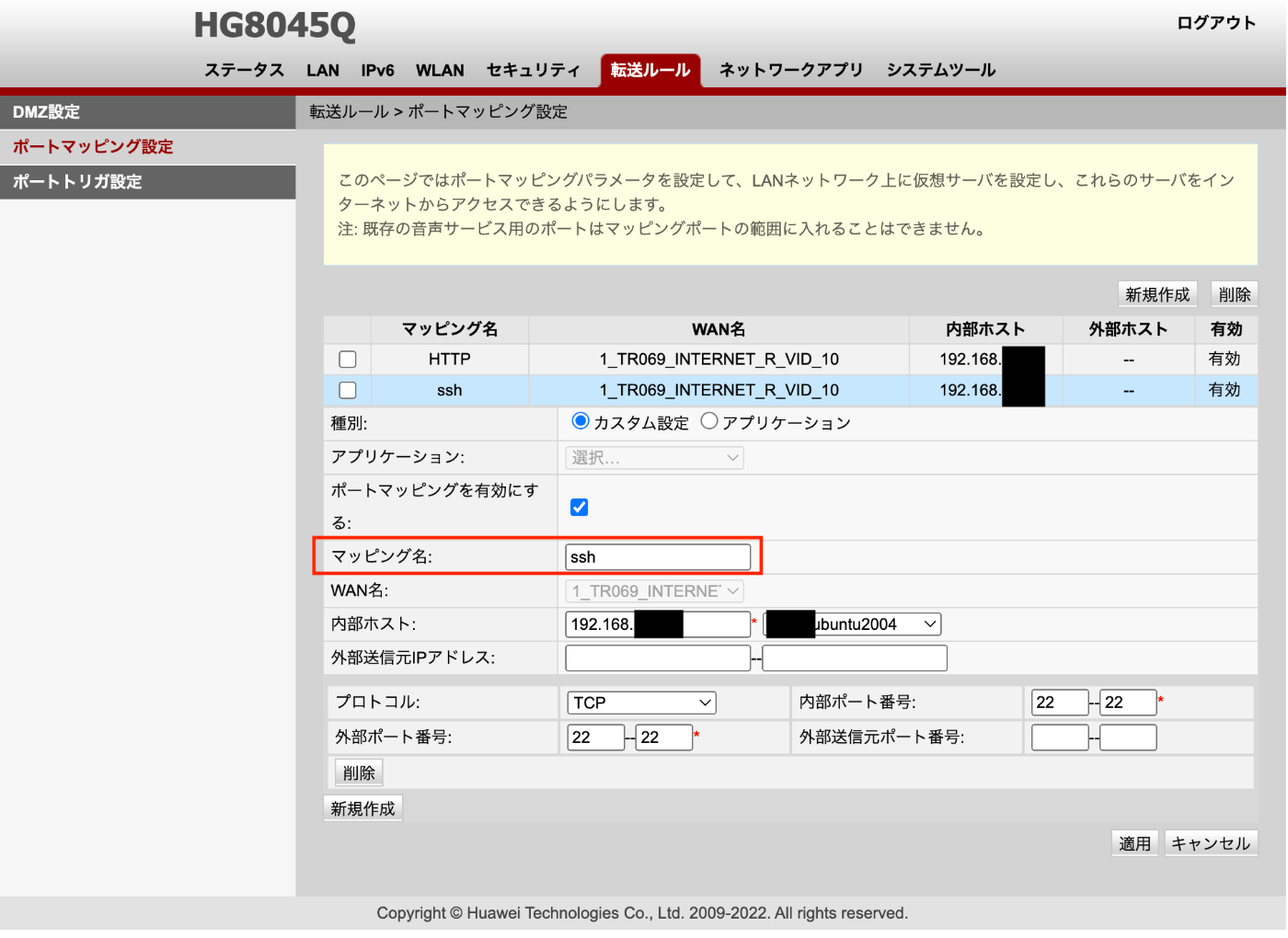The width and height of the screenshot is (1288, 938).
Task: Click the 外部ポート番号 start field
Action: click(596, 738)
